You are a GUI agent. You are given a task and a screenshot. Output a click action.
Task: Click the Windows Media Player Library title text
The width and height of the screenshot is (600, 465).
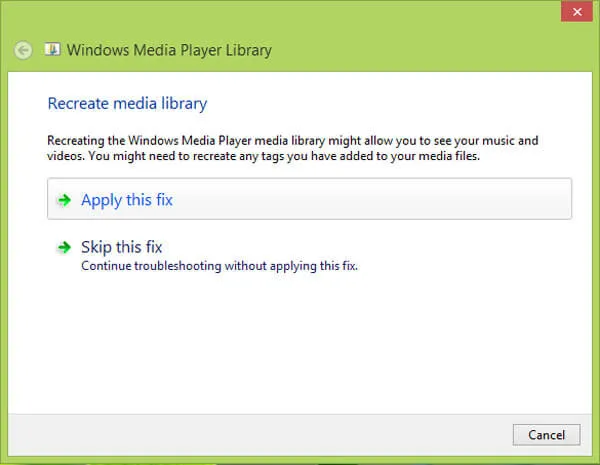pos(169,50)
